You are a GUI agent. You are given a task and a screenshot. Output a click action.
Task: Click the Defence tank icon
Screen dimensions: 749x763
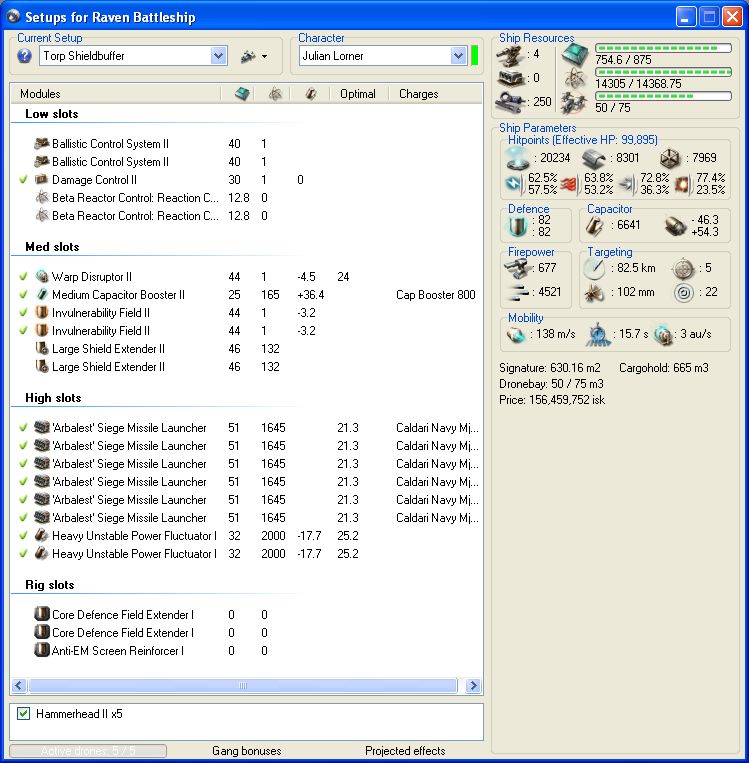[517, 226]
